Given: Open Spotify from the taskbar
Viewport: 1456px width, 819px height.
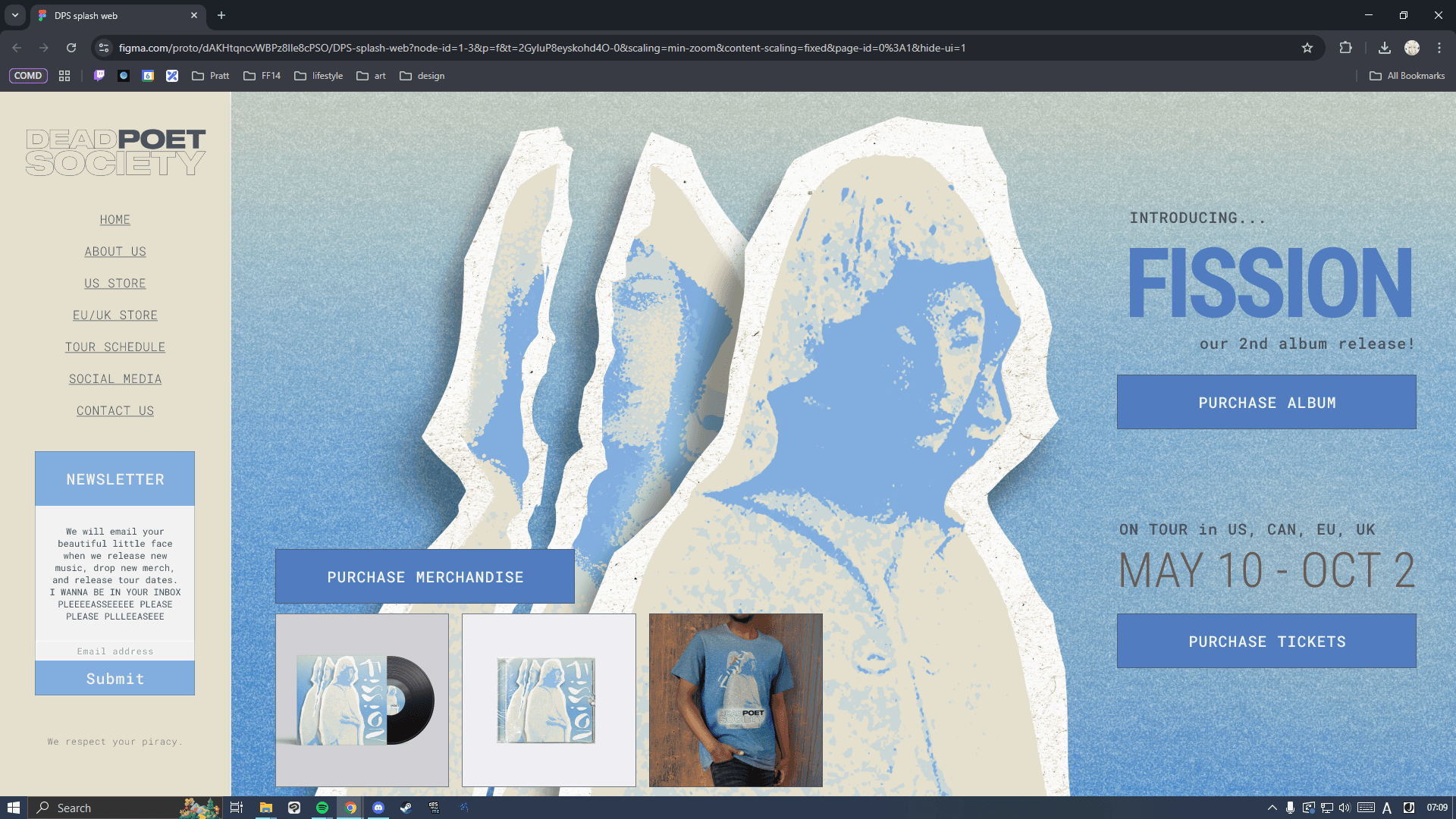Looking at the screenshot, I should click(x=322, y=808).
